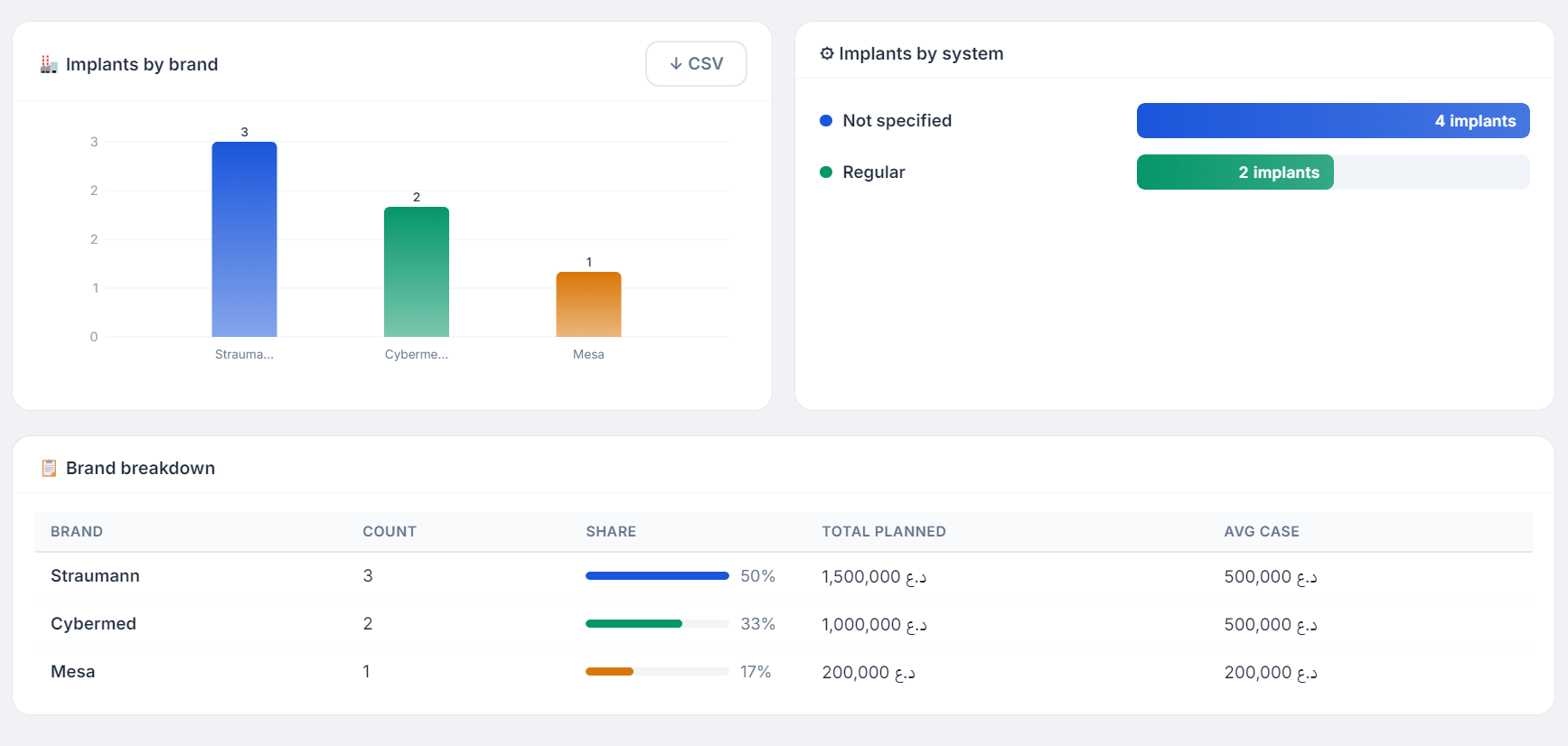1568x746 pixels.
Task: Select the Straumann row in brand table
Action: click(x=784, y=576)
